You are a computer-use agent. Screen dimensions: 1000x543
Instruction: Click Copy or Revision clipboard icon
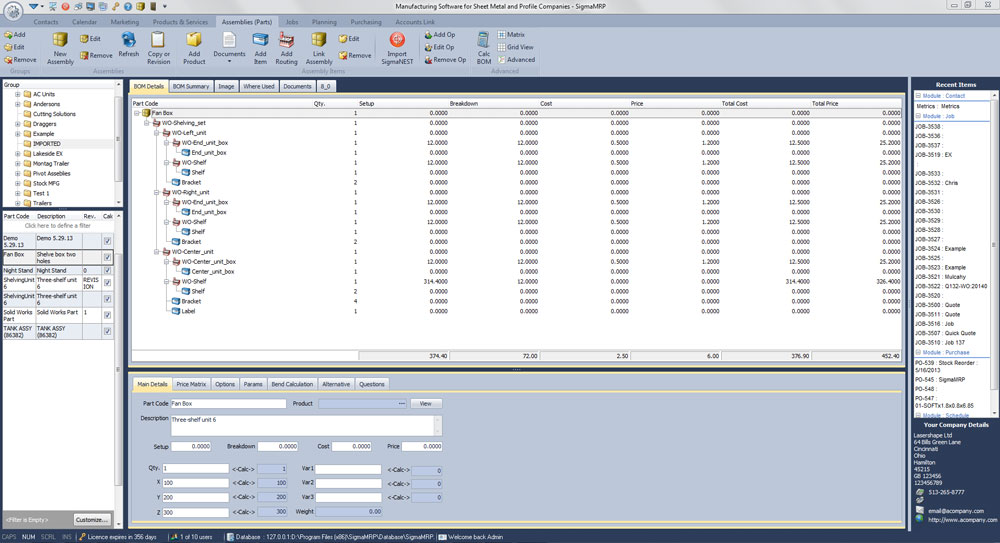click(158, 40)
